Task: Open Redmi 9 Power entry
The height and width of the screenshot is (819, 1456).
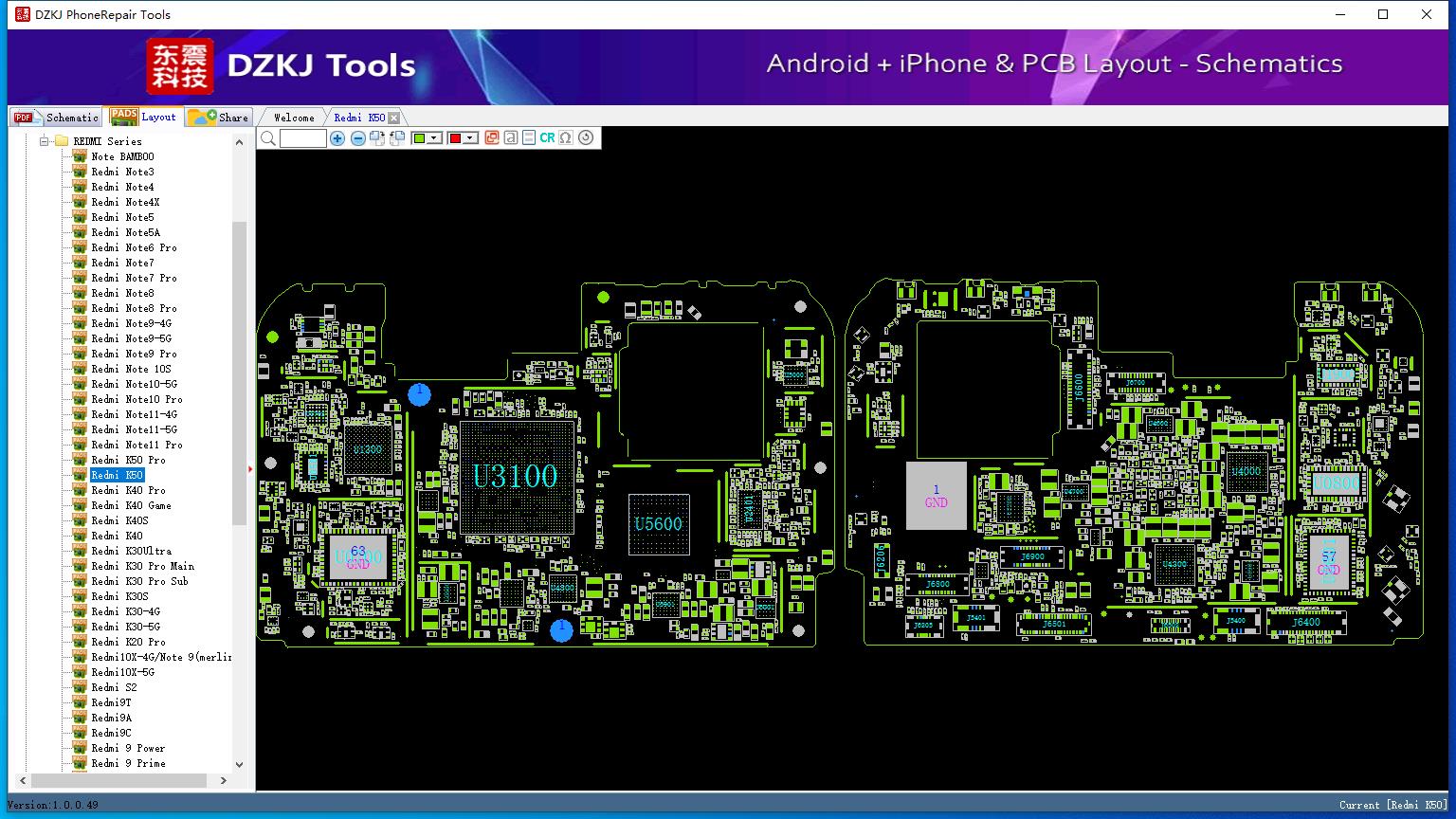Action: (128, 748)
